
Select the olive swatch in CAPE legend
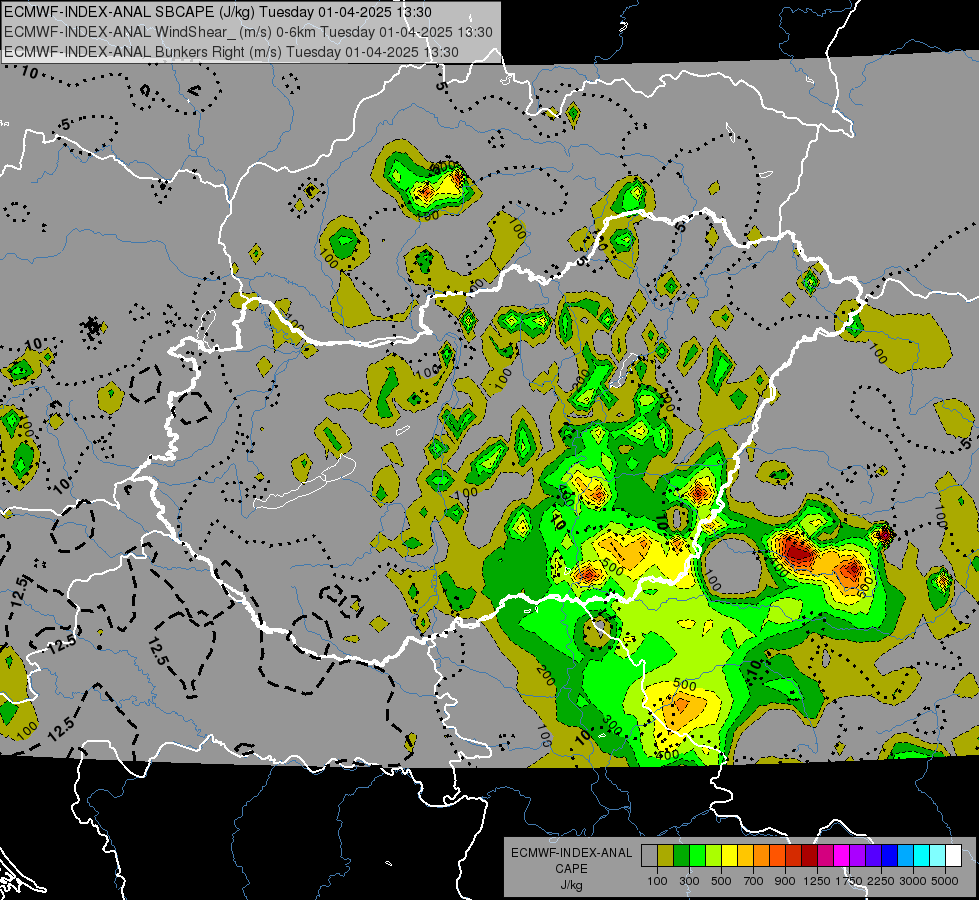pyautogui.click(x=665, y=856)
